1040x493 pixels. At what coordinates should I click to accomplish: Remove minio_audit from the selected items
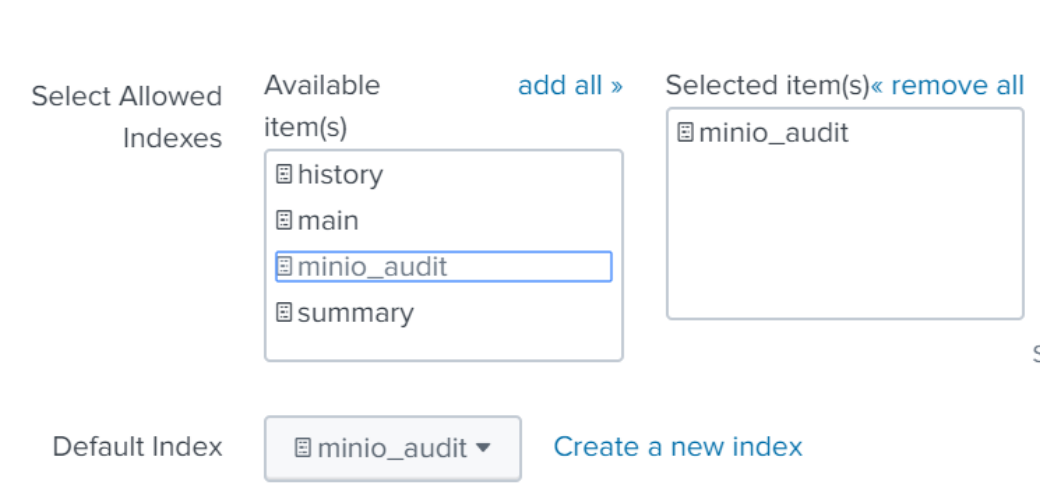[x=773, y=132]
